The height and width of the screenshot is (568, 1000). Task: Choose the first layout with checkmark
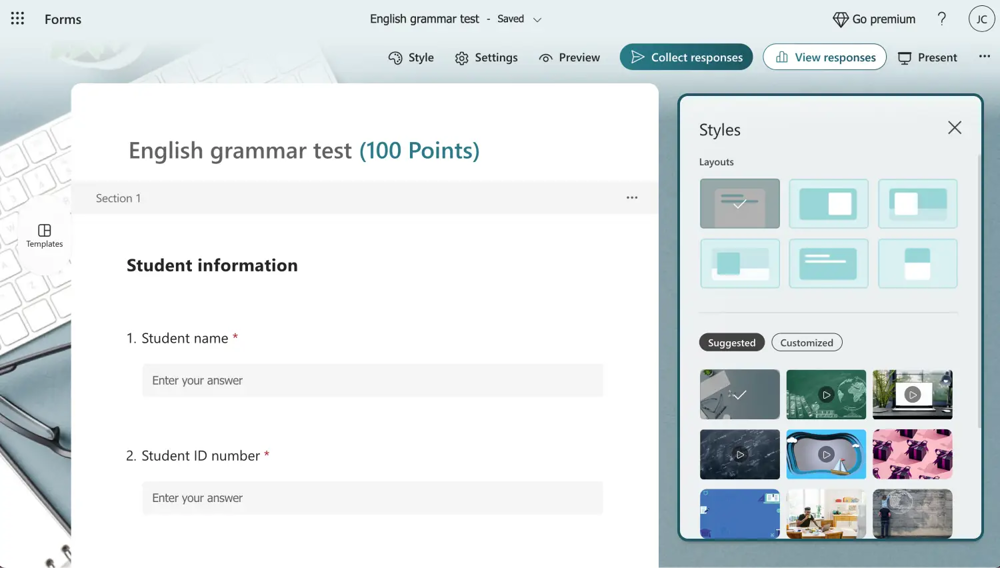tap(739, 204)
